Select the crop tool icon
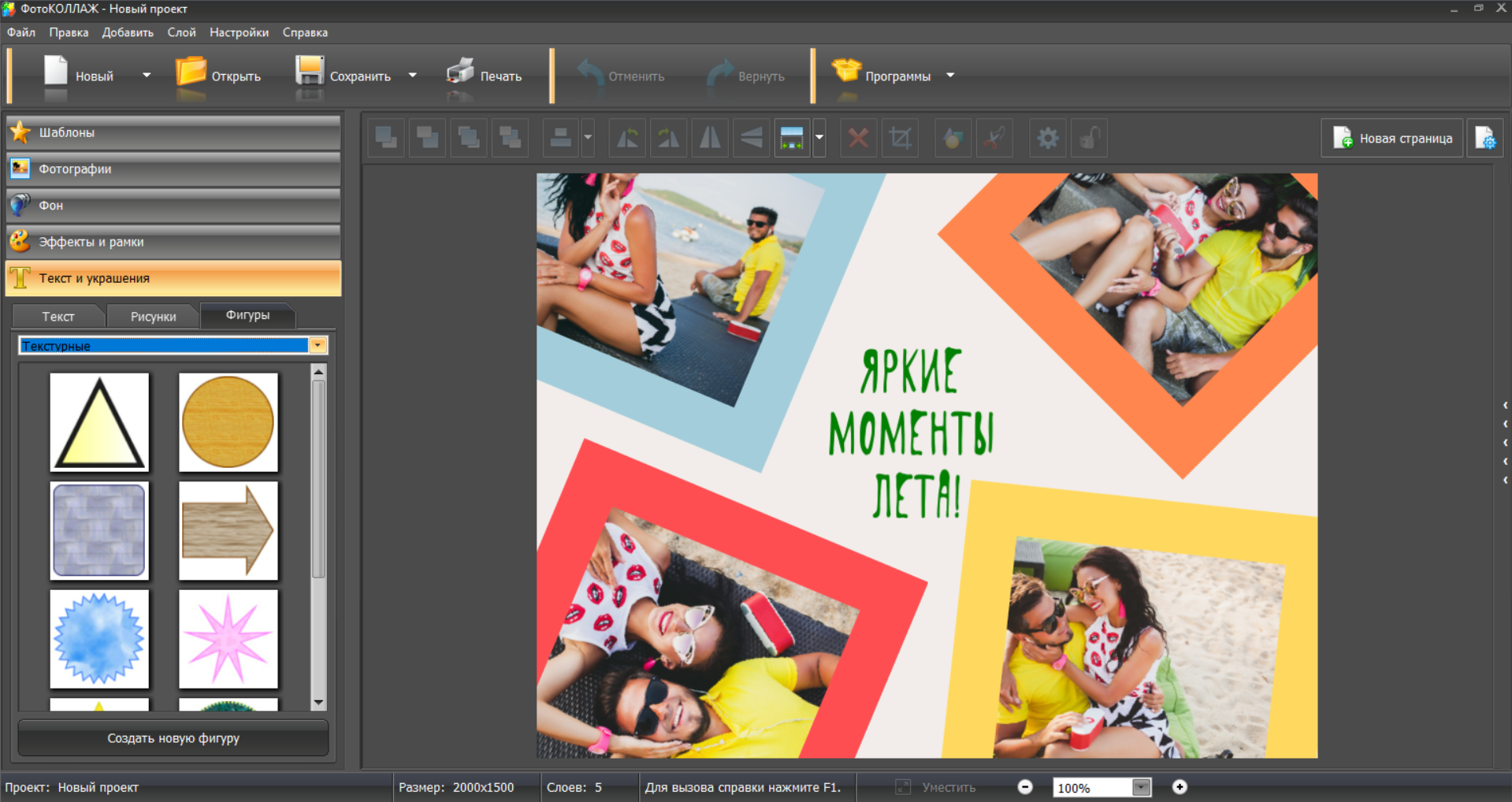 900,139
